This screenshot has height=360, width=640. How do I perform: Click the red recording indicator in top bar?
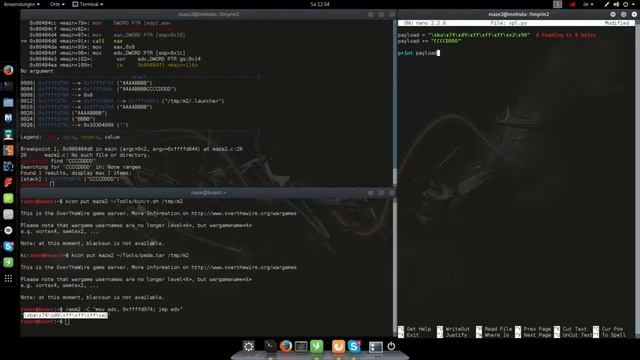(x=572, y=4)
